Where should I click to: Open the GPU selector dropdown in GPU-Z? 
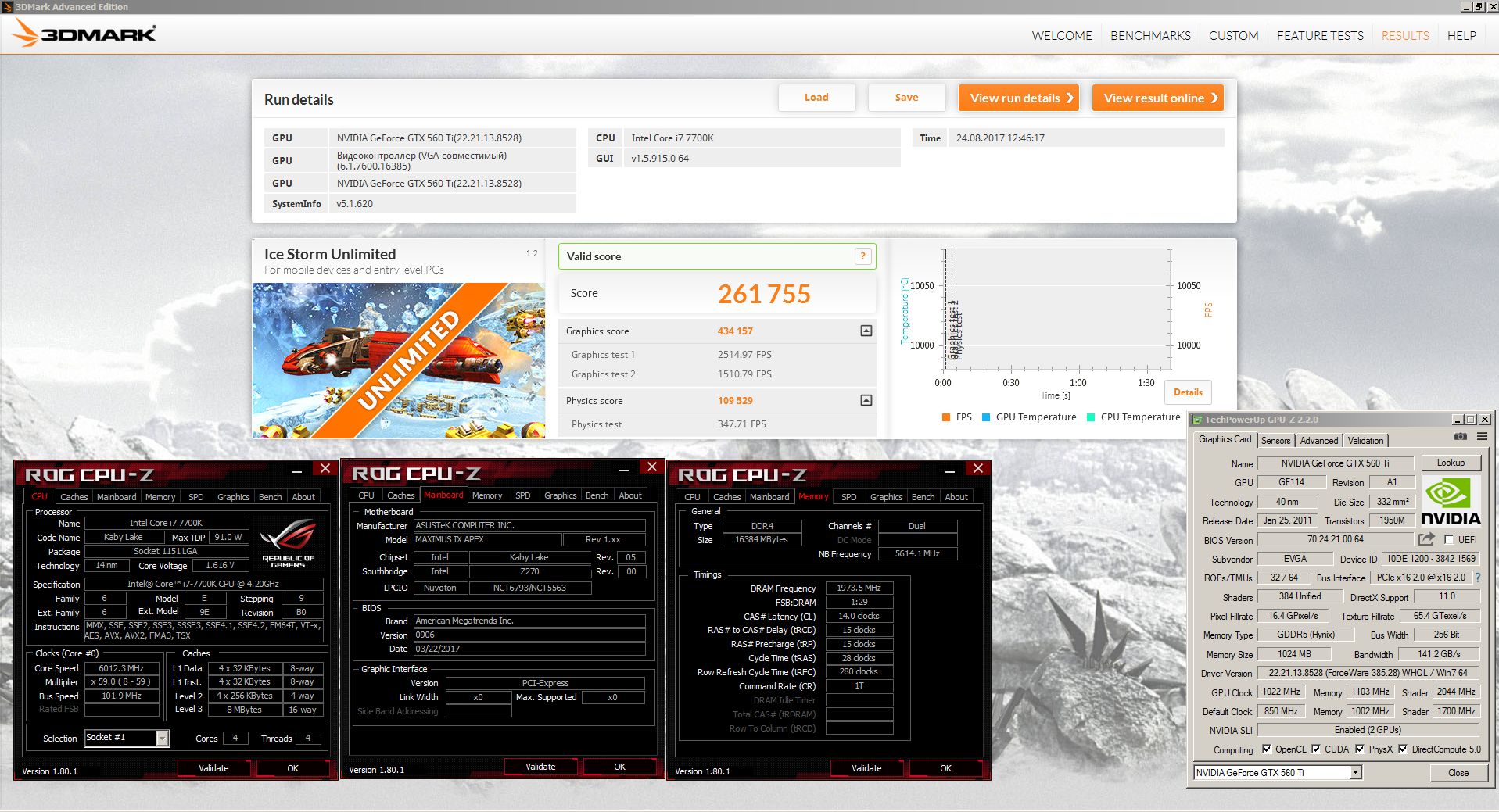[x=1356, y=772]
